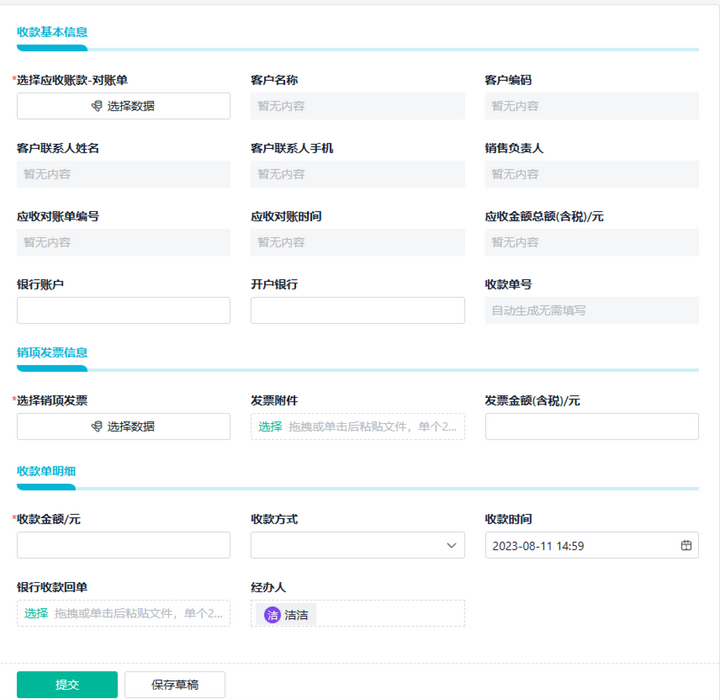Image resolution: width=720 pixels, height=700 pixels.
Task: Click calendar icon in 收款时间 field
Action: pyautogui.click(x=686, y=546)
